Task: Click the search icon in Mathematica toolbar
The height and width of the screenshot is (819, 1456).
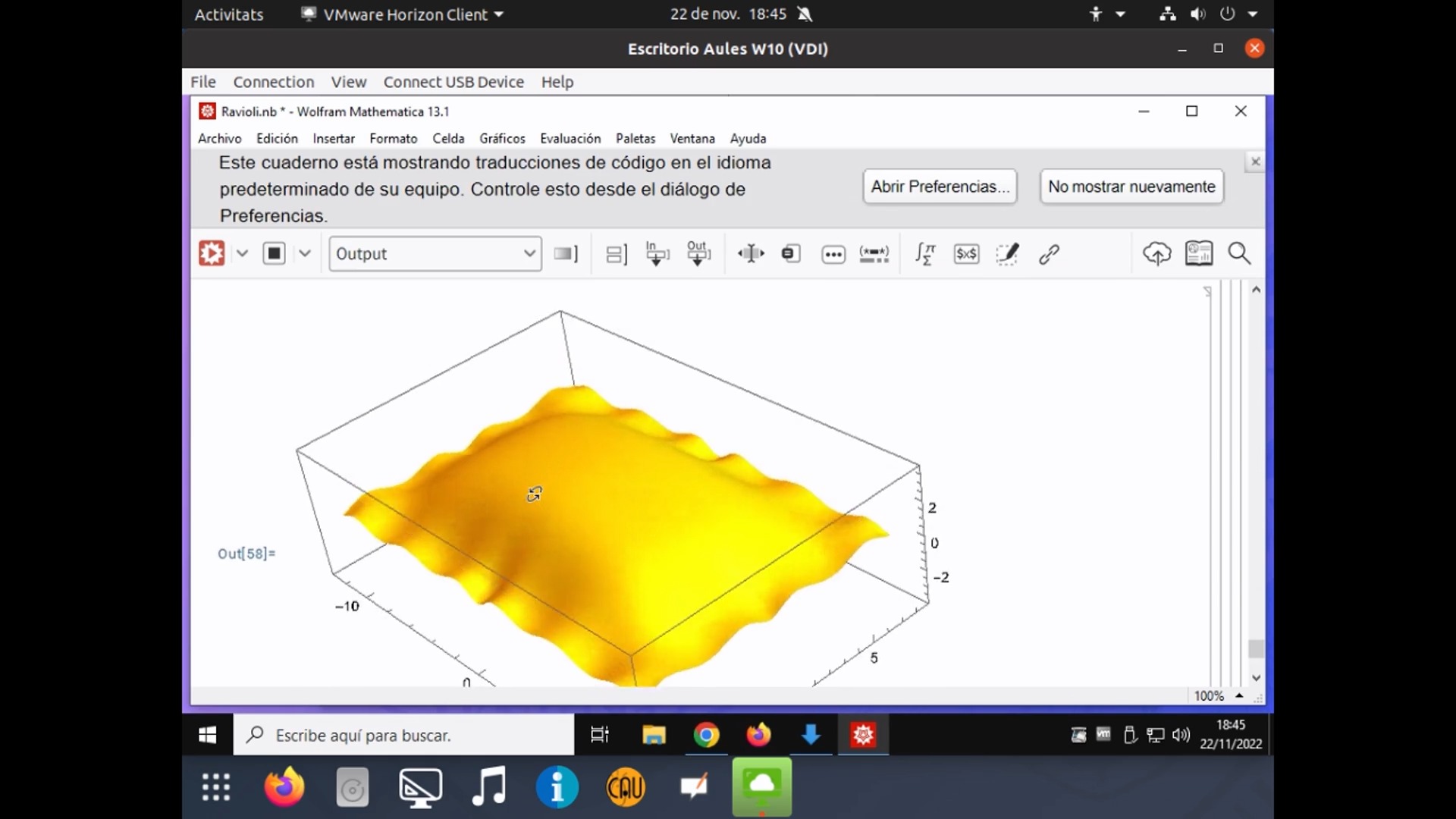Action: pyautogui.click(x=1239, y=253)
